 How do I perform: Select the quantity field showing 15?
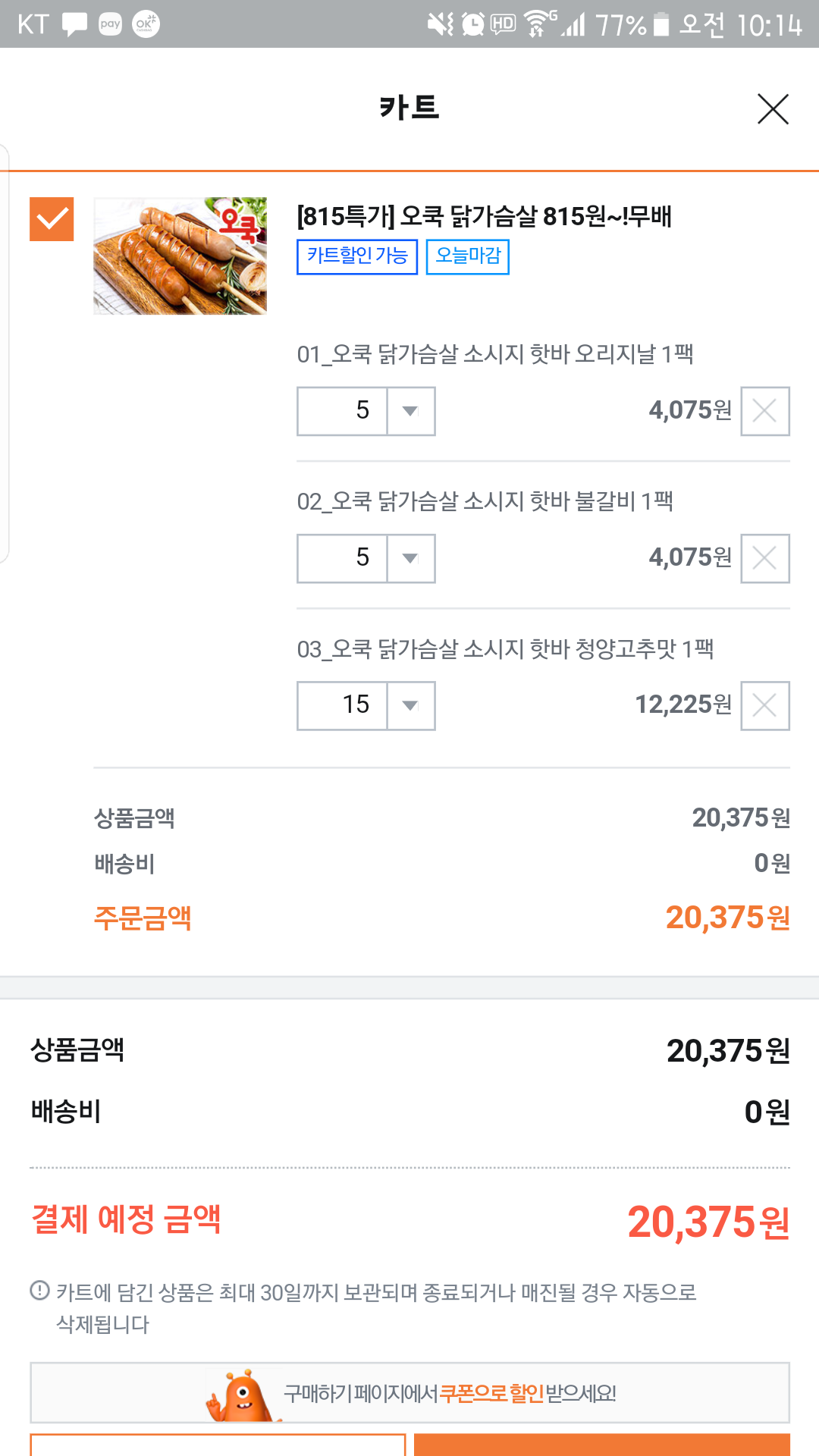pyautogui.click(x=343, y=705)
